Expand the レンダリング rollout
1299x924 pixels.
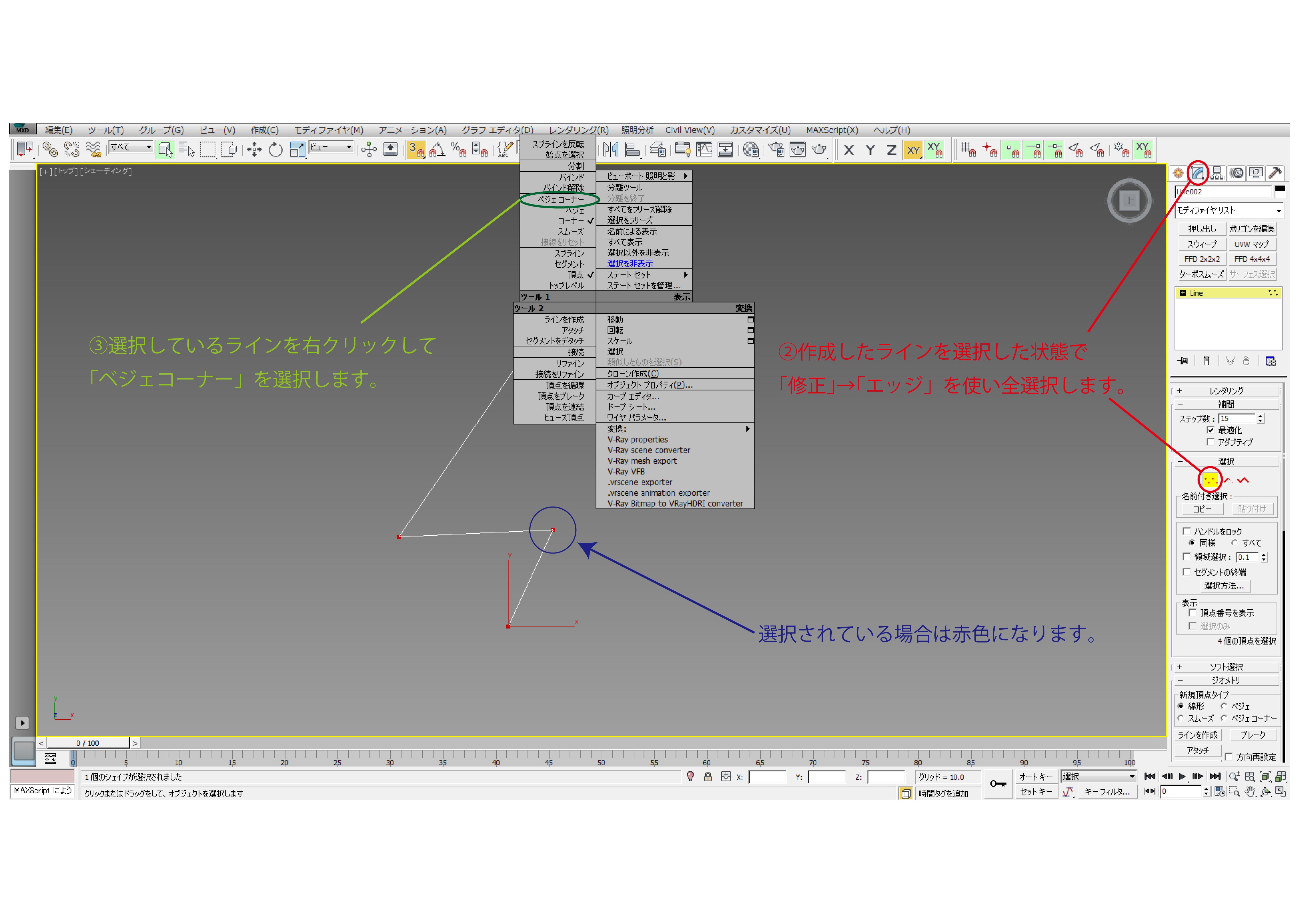[1226, 391]
